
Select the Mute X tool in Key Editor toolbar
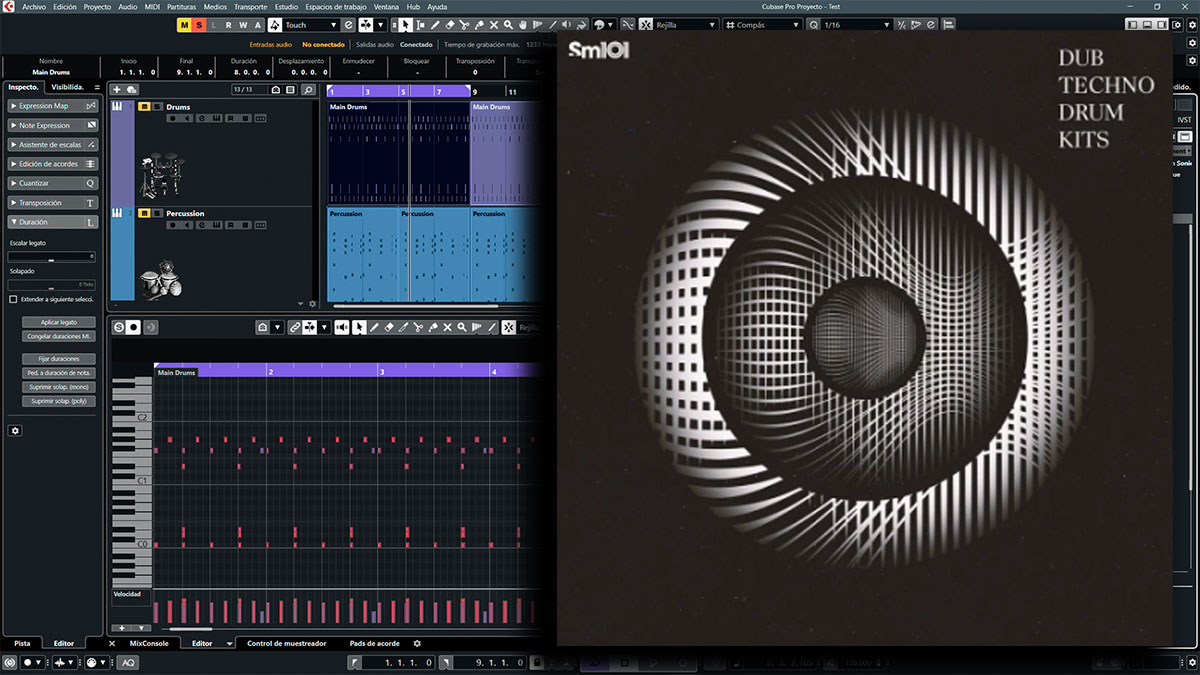click(x=447, y=327)
